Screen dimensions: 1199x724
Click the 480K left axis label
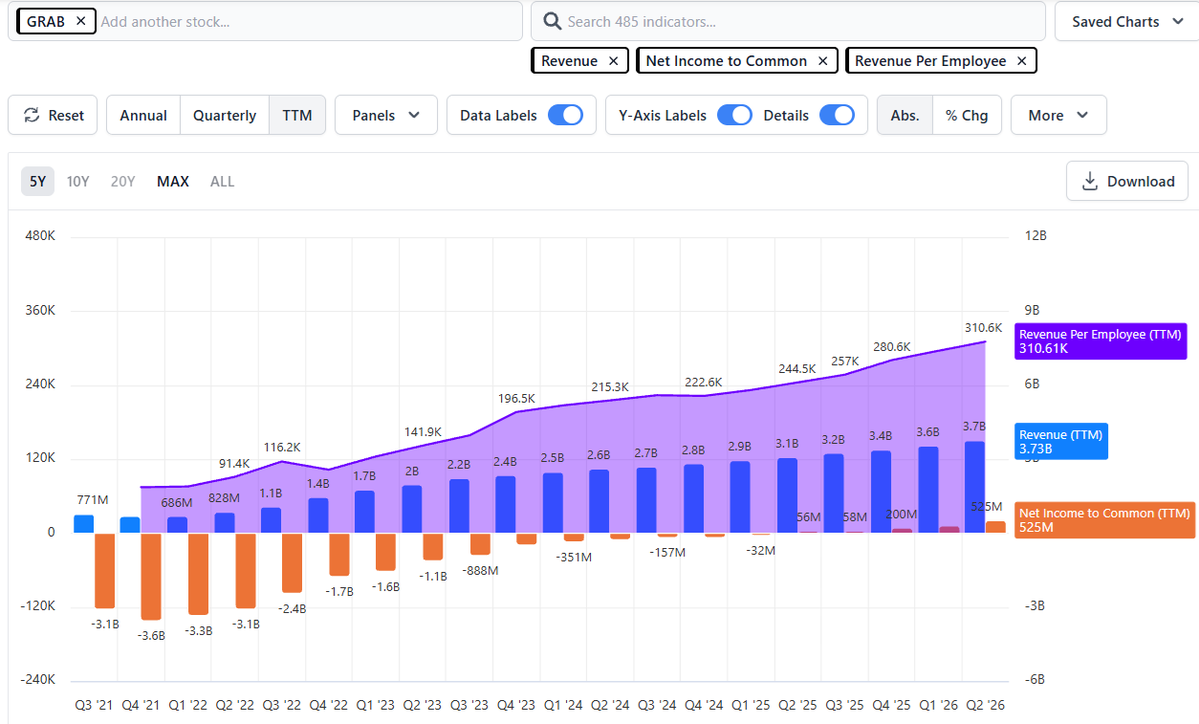[40, 235]
